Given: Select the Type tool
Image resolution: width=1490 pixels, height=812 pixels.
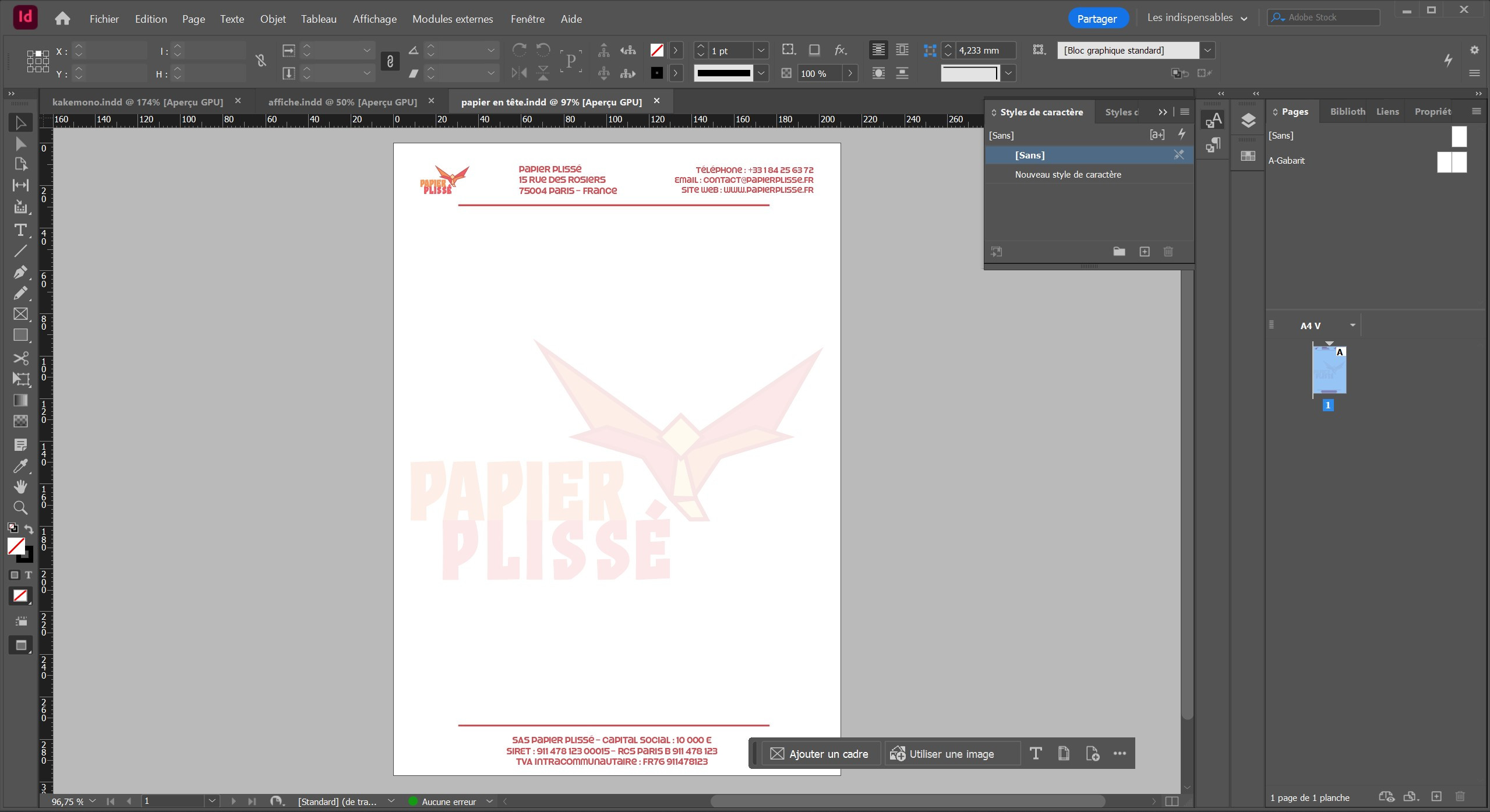Looking at the screenshot, I should (20, 230).
